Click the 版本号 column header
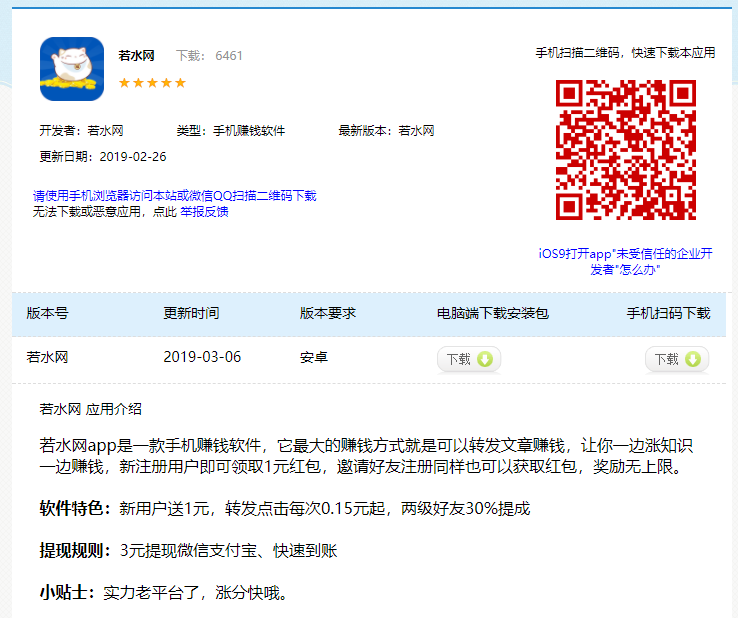Viewport: 738px width, 618px height. pos(48,313)
